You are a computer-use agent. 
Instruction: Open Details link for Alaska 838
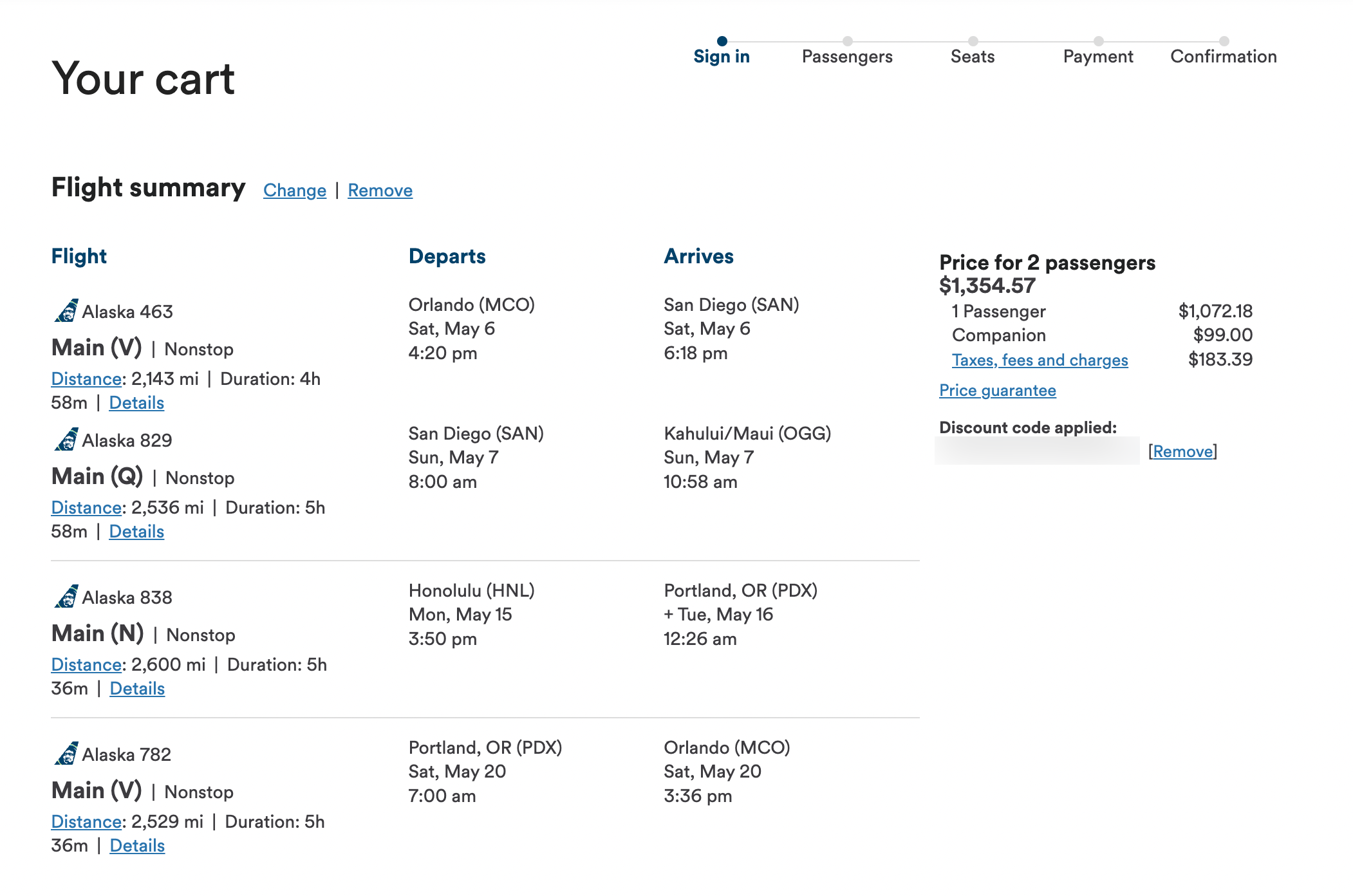point(137,689)
